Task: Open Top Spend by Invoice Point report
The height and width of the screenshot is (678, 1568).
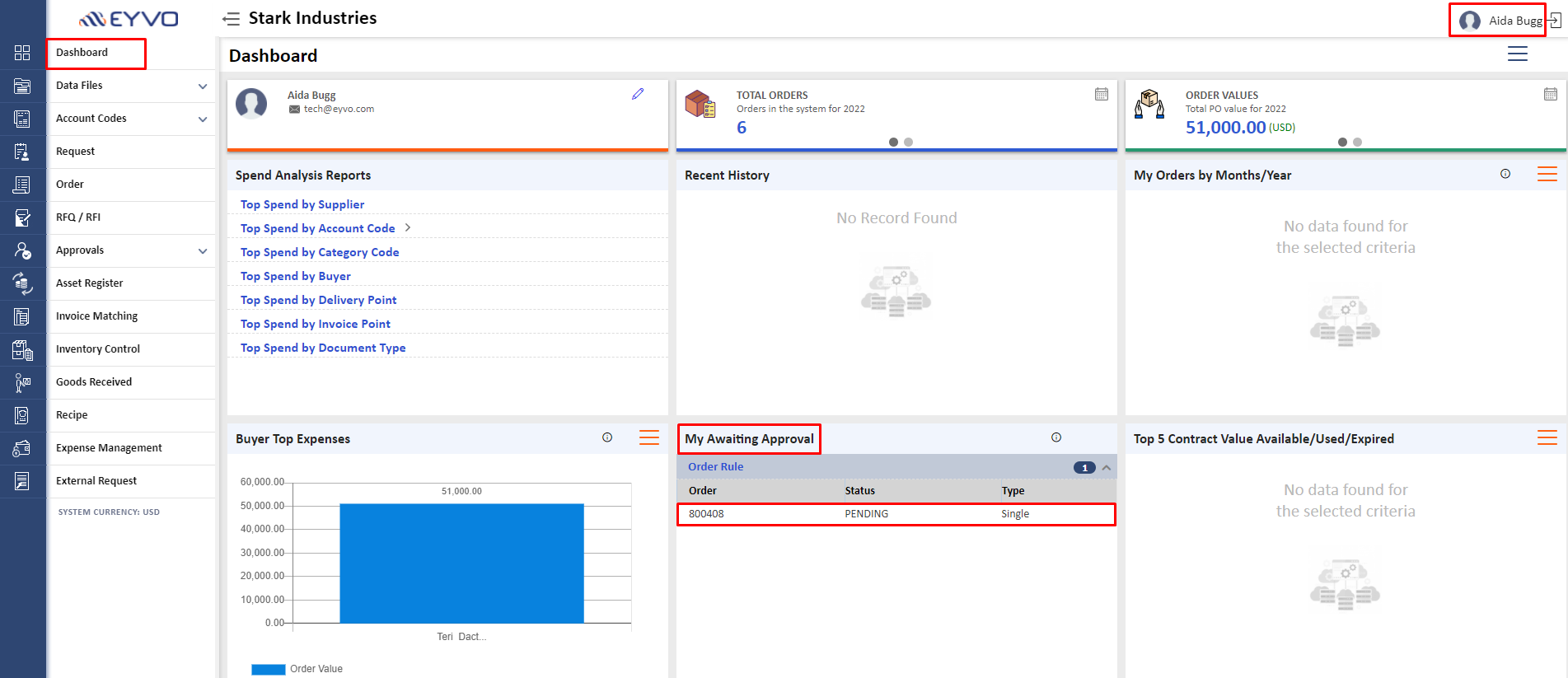Action: 316,324
